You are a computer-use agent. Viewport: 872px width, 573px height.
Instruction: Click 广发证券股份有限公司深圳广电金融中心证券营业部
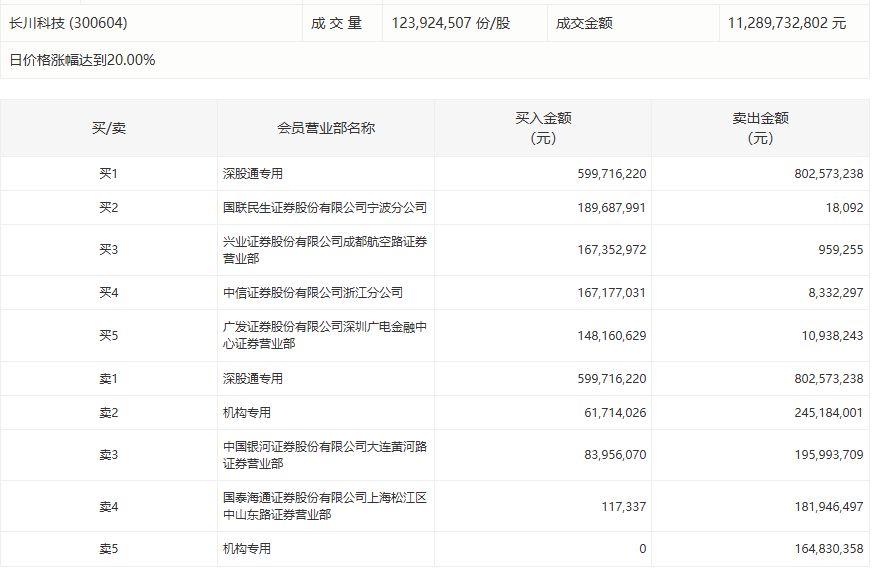[x=325, y=335]
